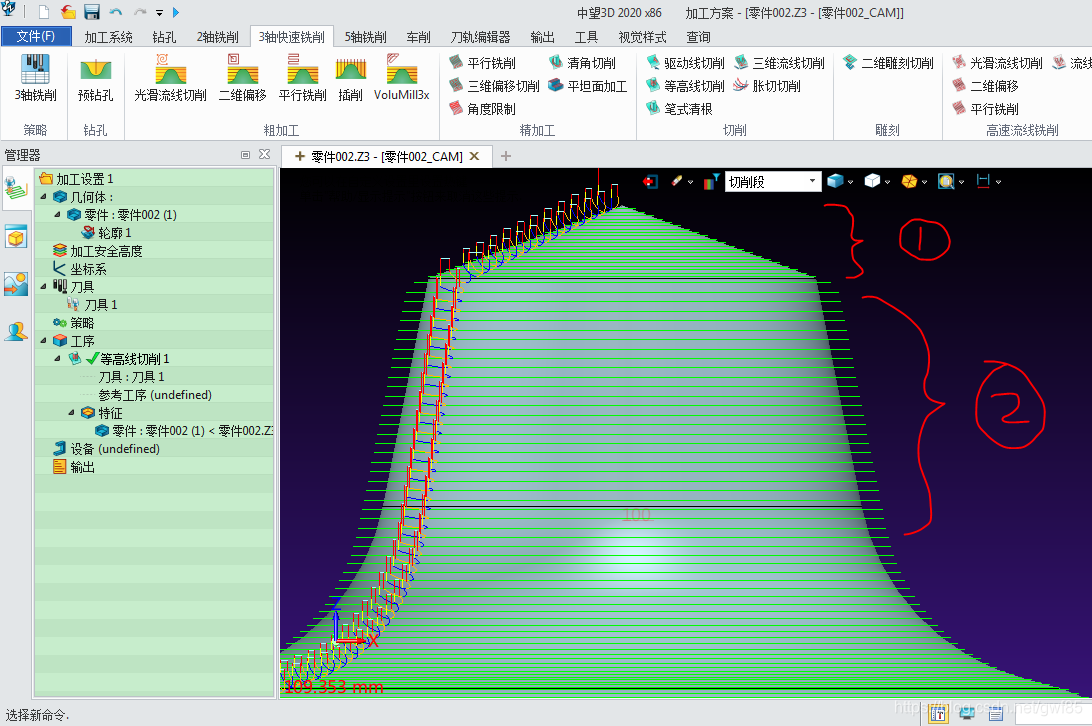The image size is (1092, 726).
Task: Collapse the 工序 tree node
Action: (44, 341)
